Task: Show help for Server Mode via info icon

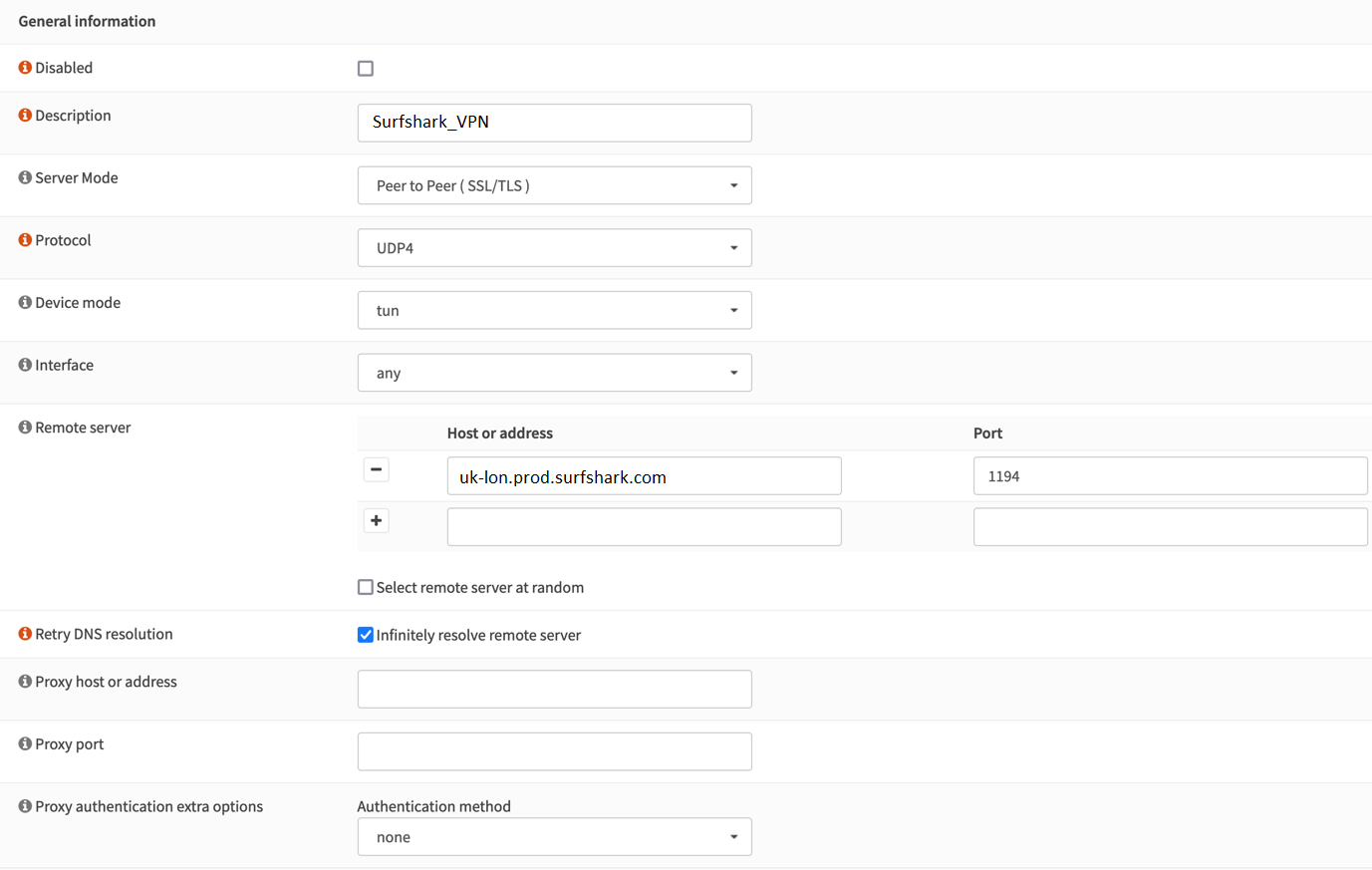Action: (x=25, y=177)
